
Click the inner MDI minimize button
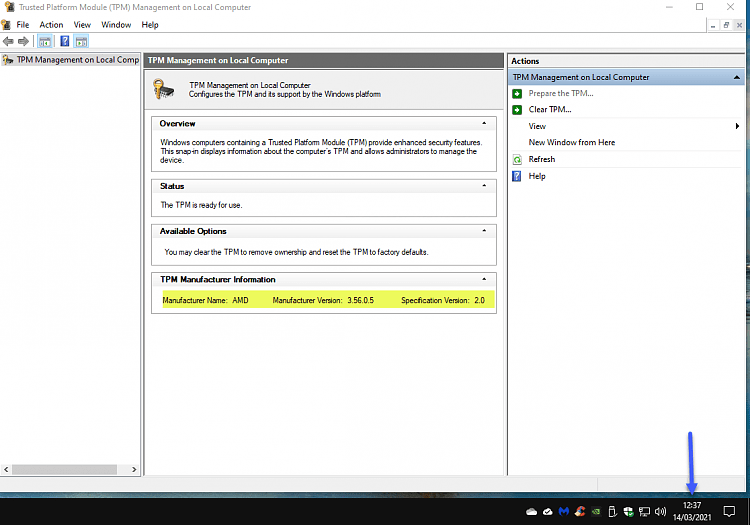click(x=713, y=25)
